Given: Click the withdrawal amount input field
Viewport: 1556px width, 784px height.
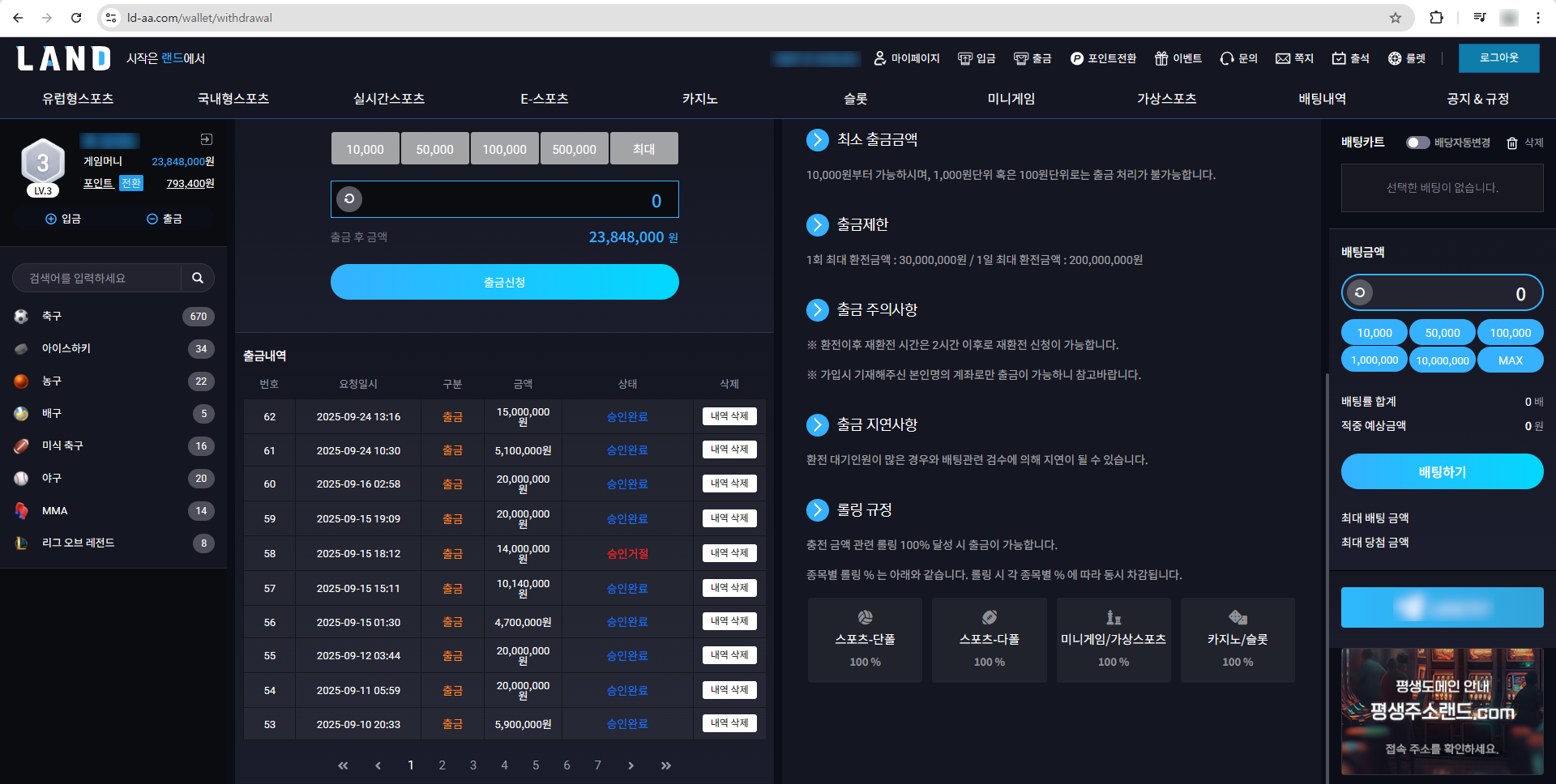Looking at the screenshot, I should [x=505, y=199].
